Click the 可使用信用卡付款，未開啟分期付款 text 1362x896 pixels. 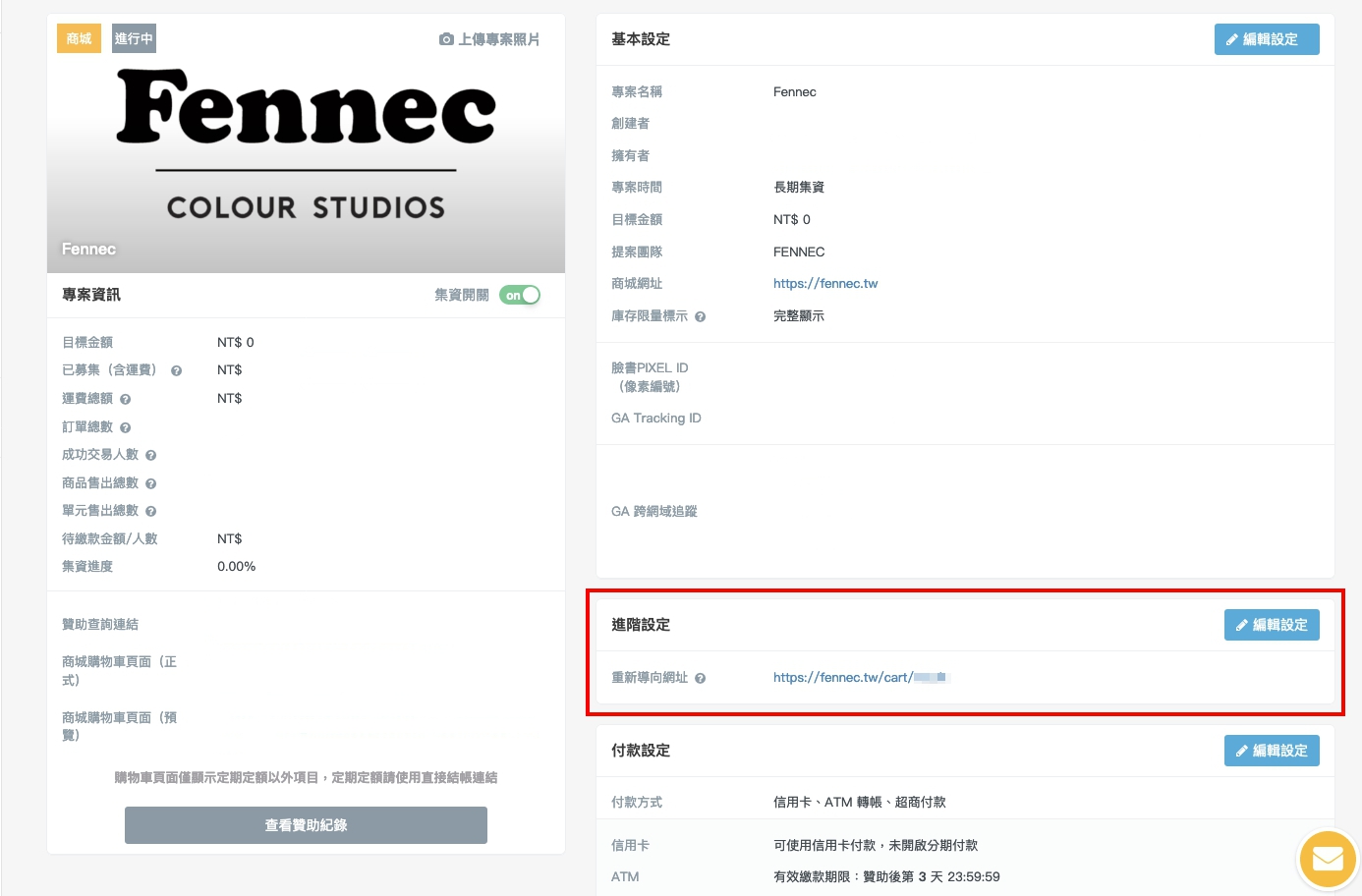876,846
